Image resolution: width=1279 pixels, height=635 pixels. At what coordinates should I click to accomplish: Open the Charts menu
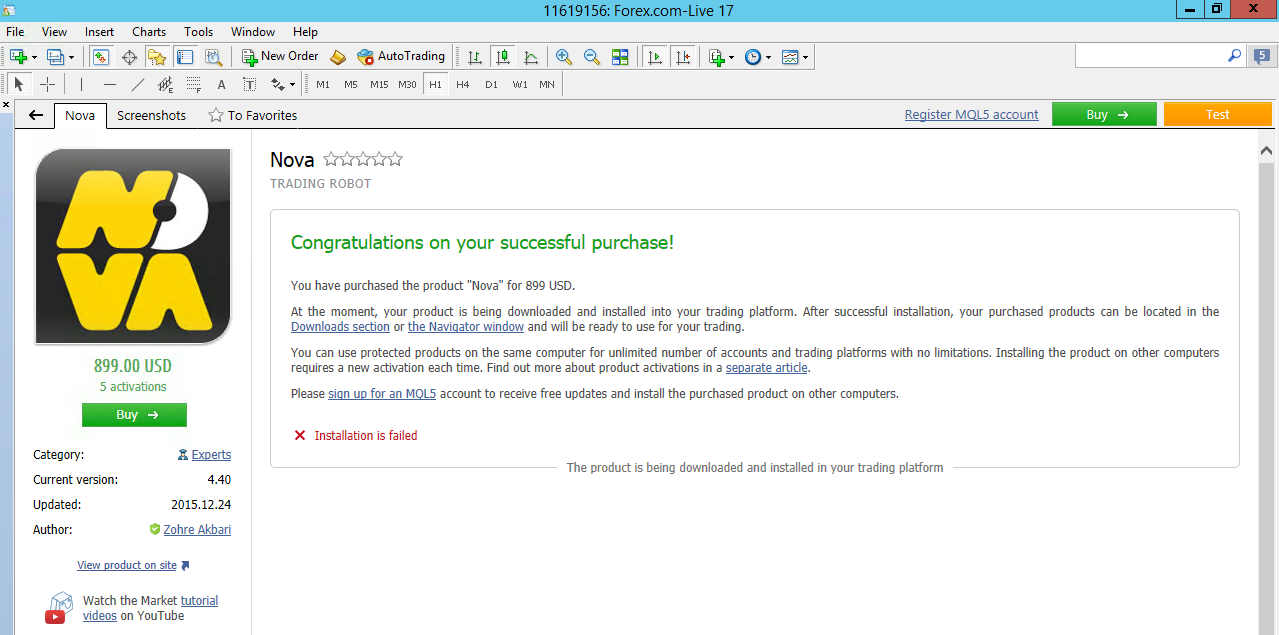(149, 32)
